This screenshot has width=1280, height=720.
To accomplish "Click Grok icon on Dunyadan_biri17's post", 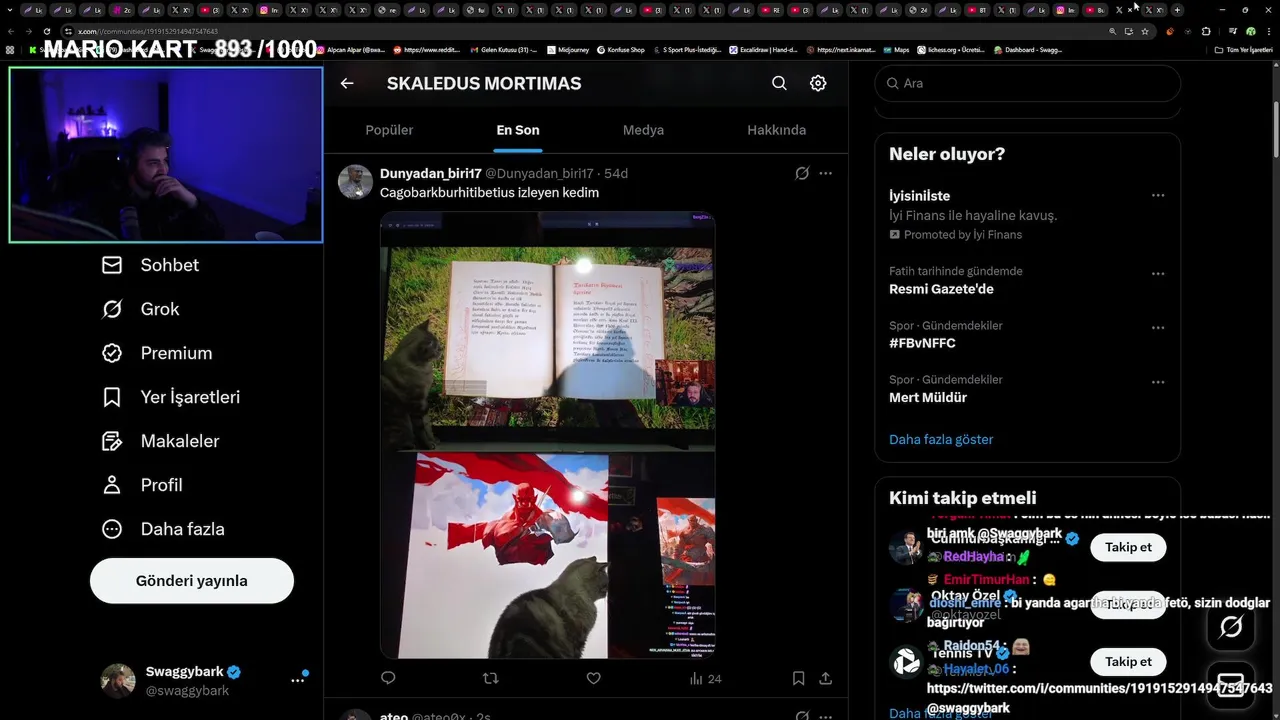I will [802, 173].
